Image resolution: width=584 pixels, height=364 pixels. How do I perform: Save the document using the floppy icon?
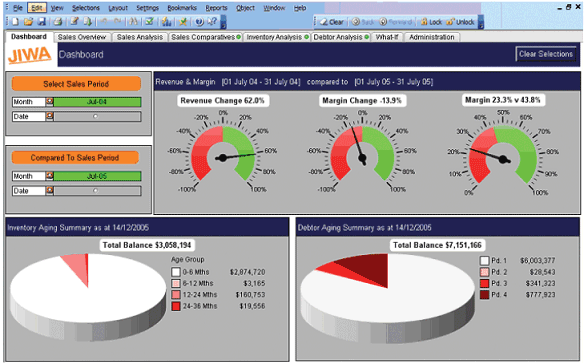(x=41, y=22)
